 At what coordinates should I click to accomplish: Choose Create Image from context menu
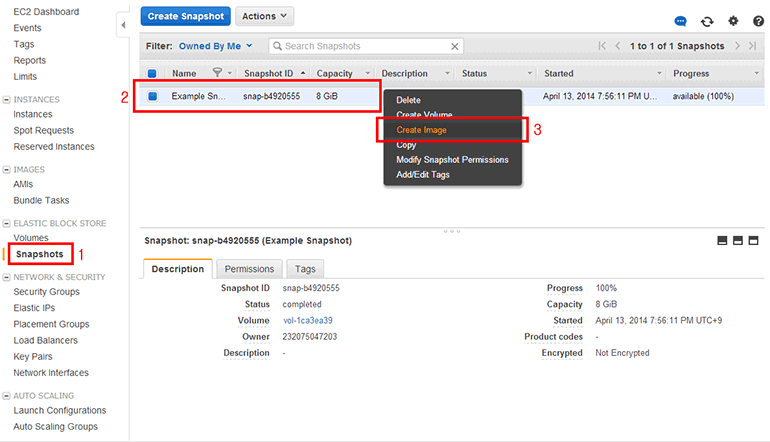[421, 130]
